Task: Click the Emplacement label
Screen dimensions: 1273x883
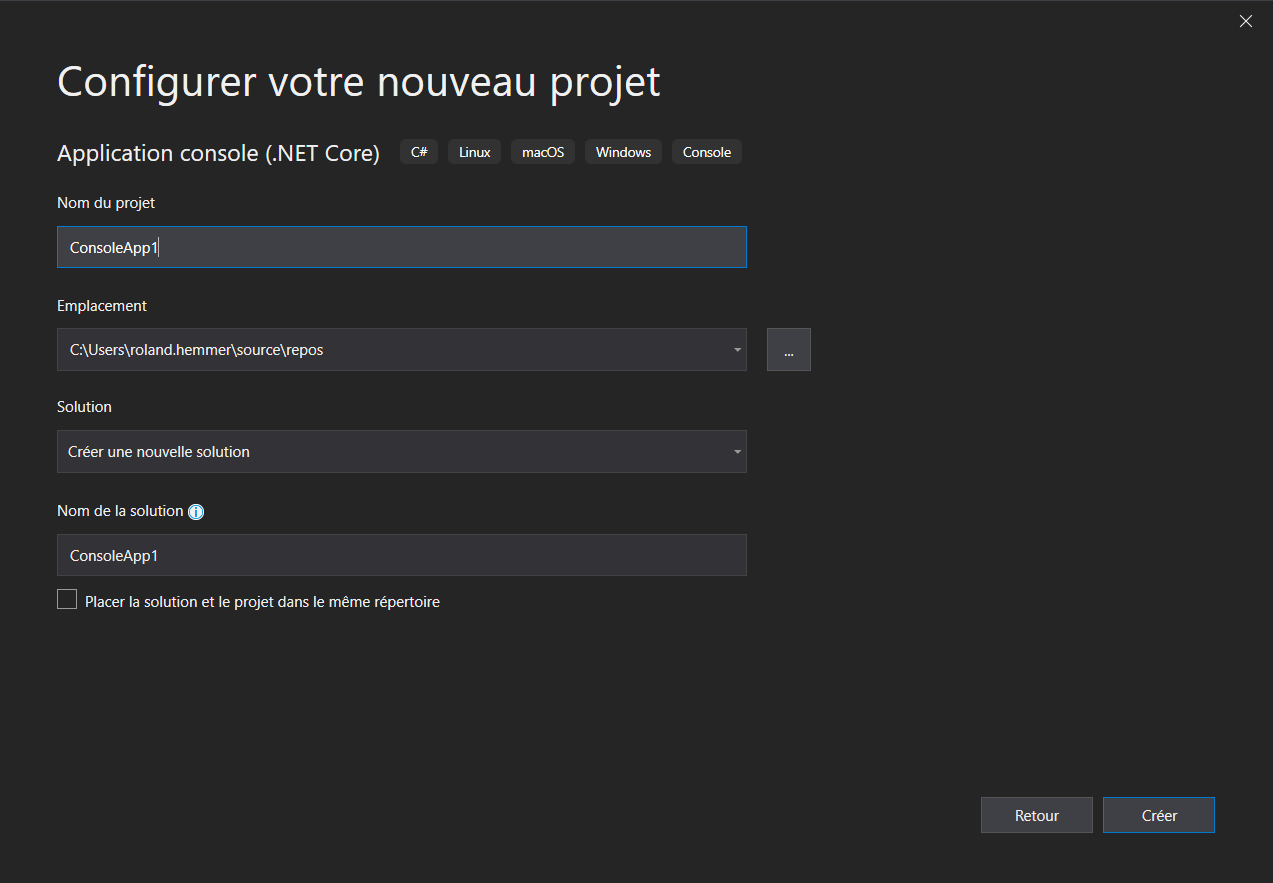Action: click(102, 306)
